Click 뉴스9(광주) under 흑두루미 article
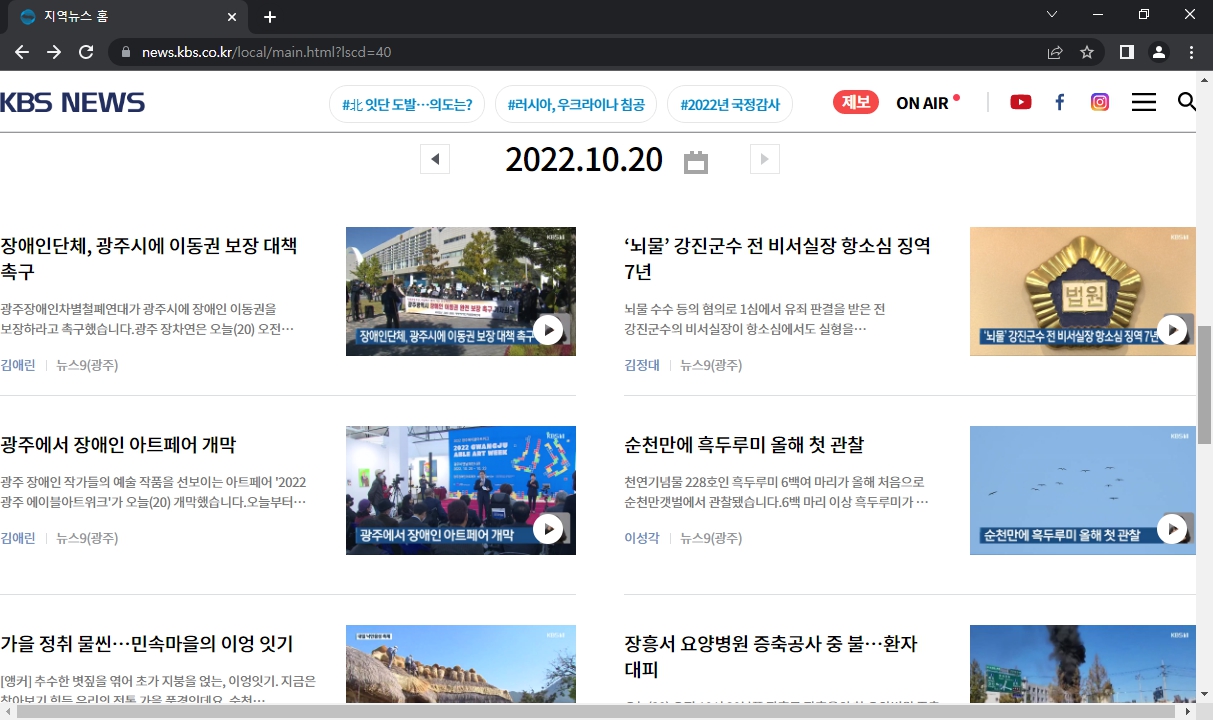1213x720 pixels. [711, 538]
